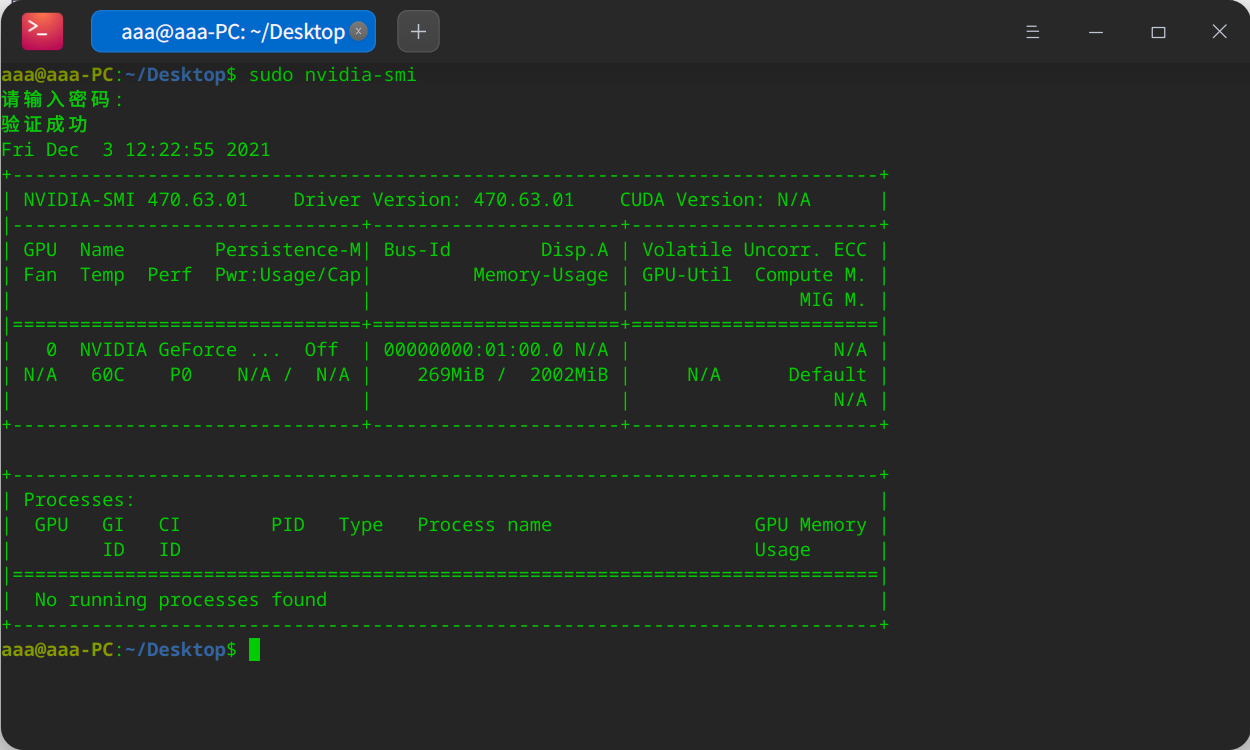Open the hamburger main menu
1250x750 pixels.
click(1033, 32)
